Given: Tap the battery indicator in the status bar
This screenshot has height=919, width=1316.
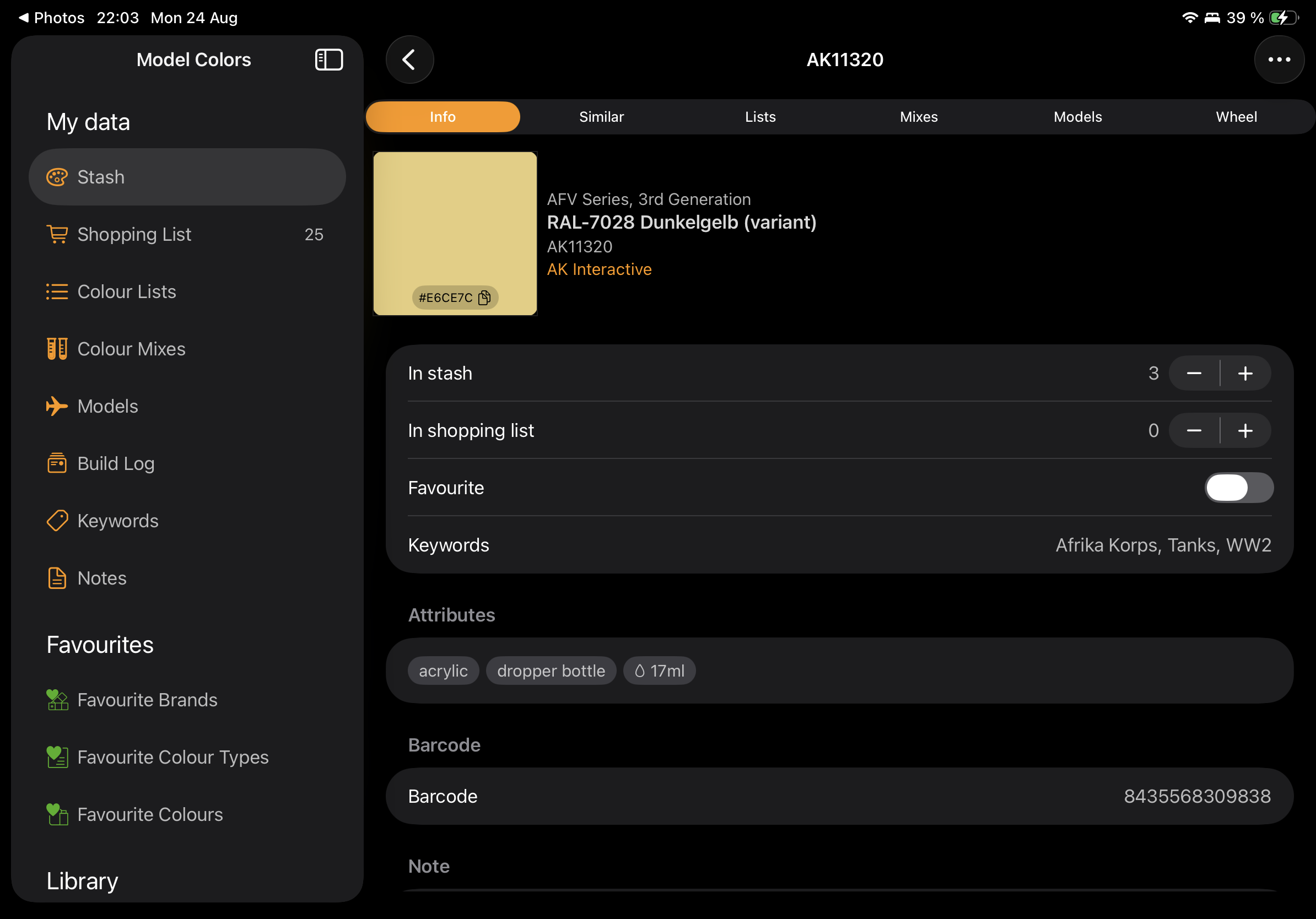Looking at the screenshot, I should (1284, 18).
